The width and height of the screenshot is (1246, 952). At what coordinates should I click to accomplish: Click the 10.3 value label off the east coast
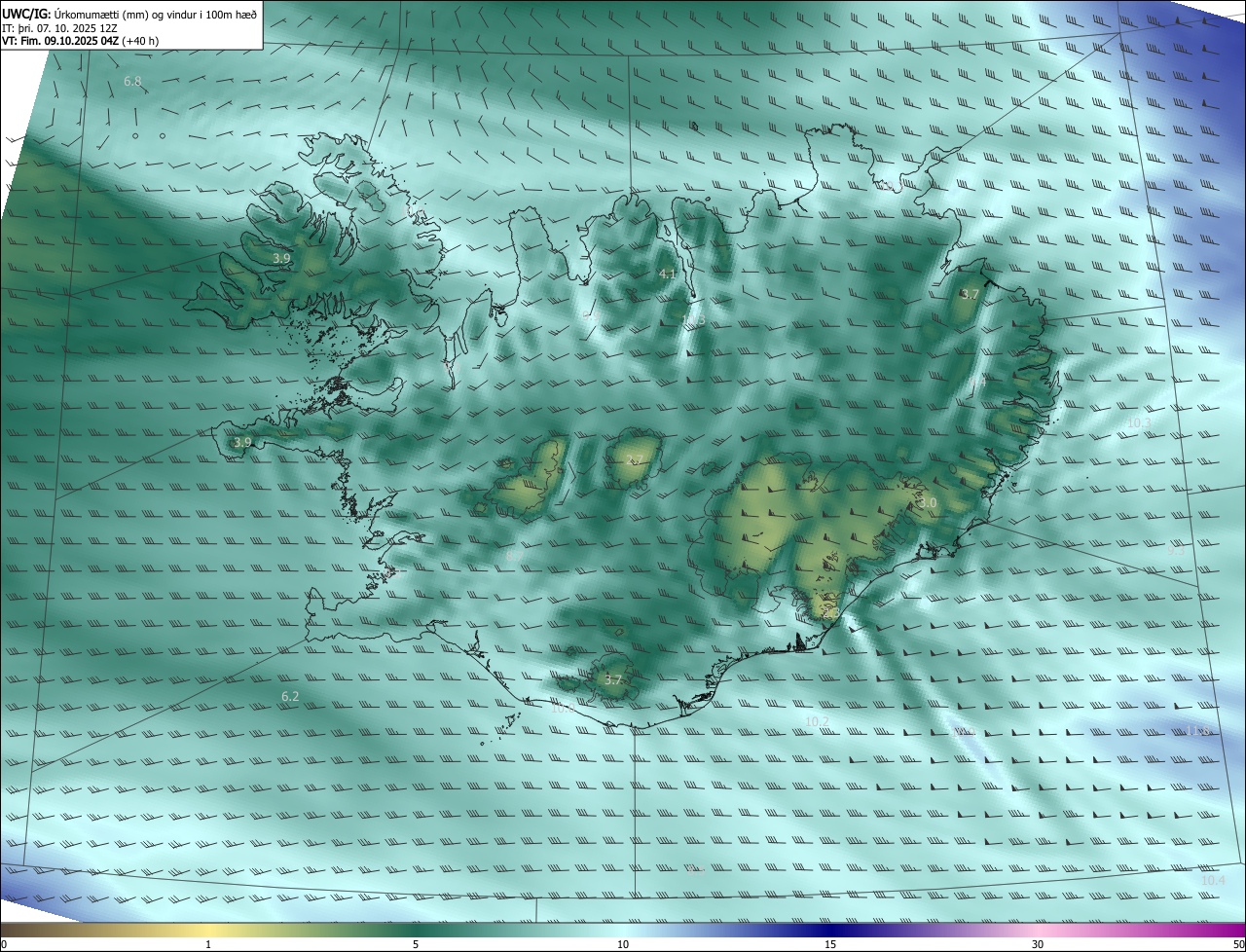point(1138,422)
